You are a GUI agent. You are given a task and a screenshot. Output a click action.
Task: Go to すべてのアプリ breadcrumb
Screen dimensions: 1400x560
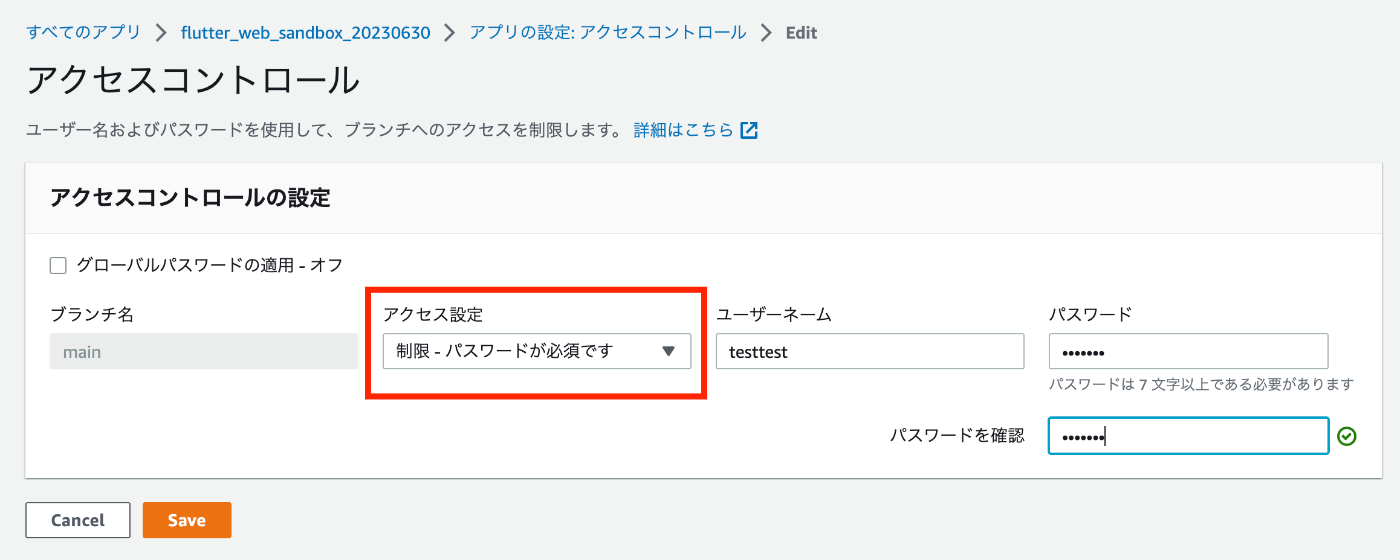(x=84, y=32)
